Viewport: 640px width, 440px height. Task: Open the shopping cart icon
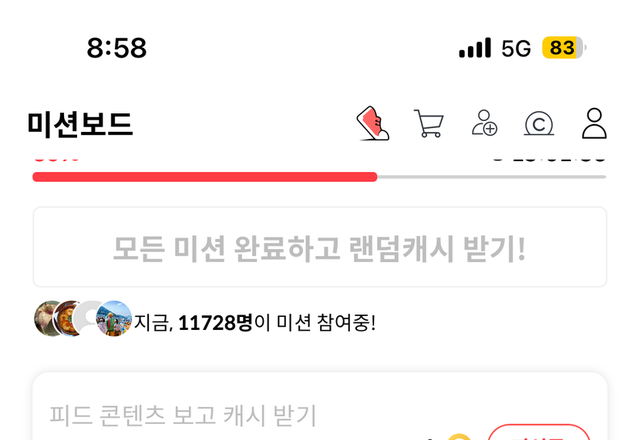coord(429,123)
